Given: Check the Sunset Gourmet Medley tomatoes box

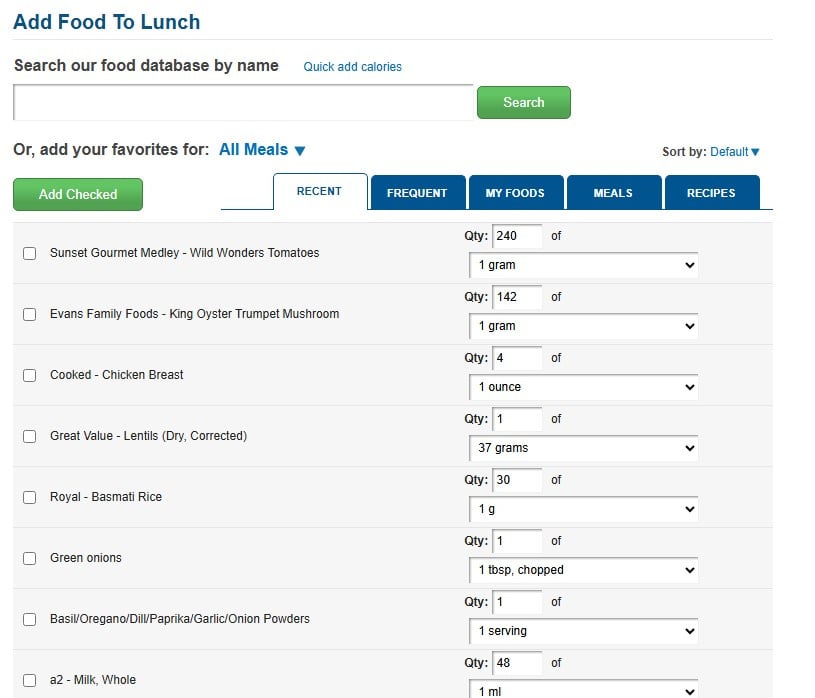Looking at the screenshot, I should point(30,253).
